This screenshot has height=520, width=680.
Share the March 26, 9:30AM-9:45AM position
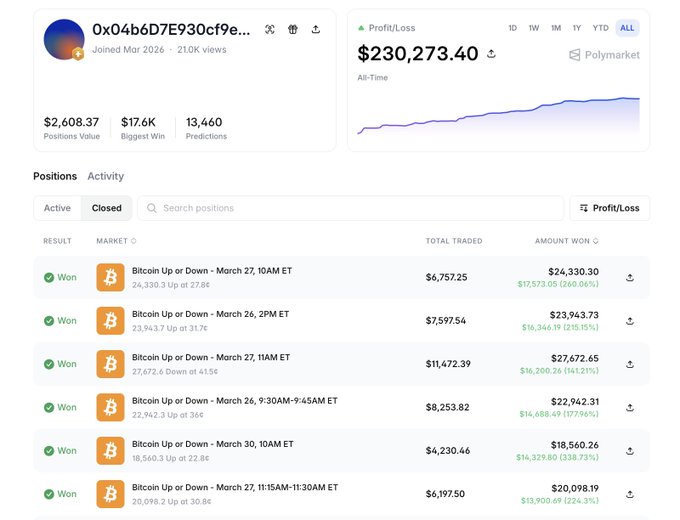coord(630,408)
